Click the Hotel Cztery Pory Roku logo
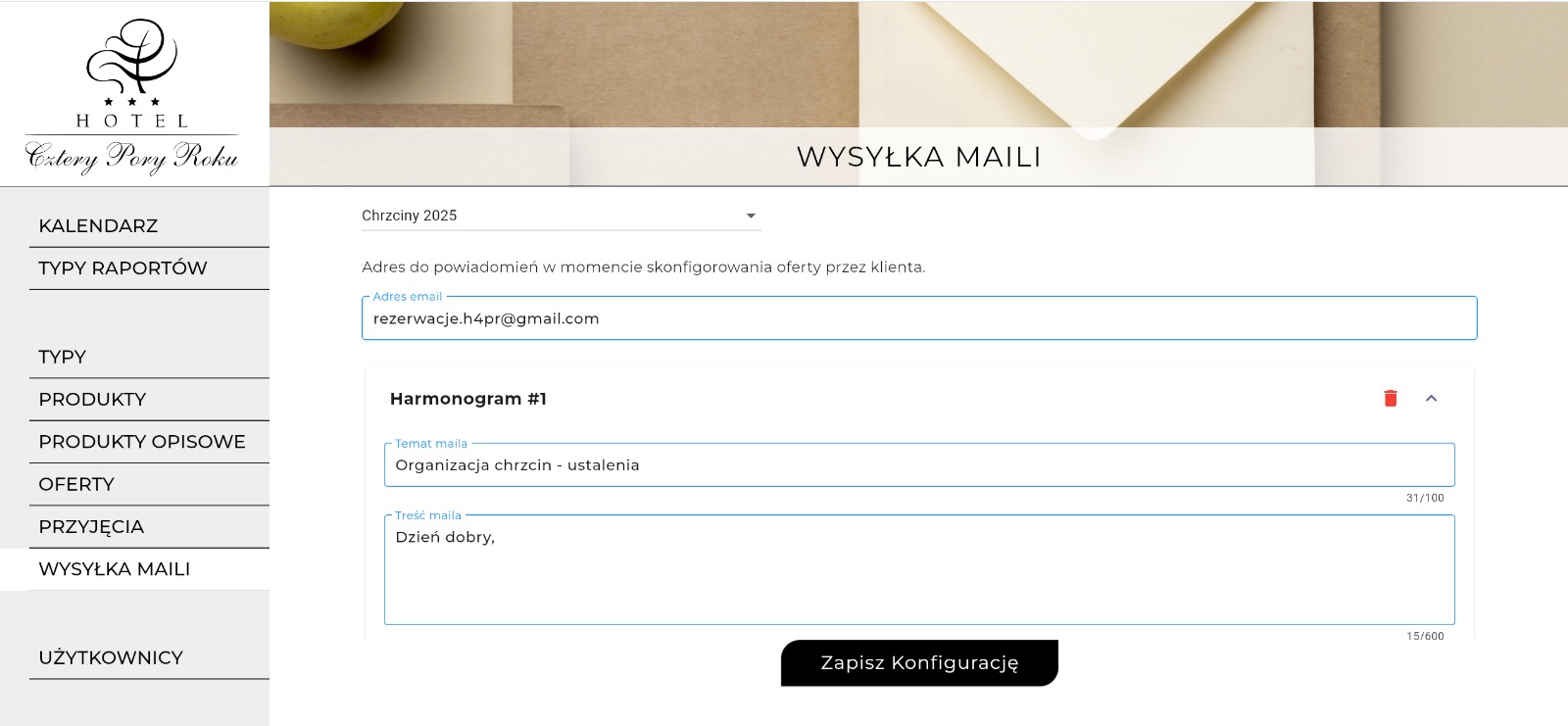1568x726 pixels. coord(131,96)
